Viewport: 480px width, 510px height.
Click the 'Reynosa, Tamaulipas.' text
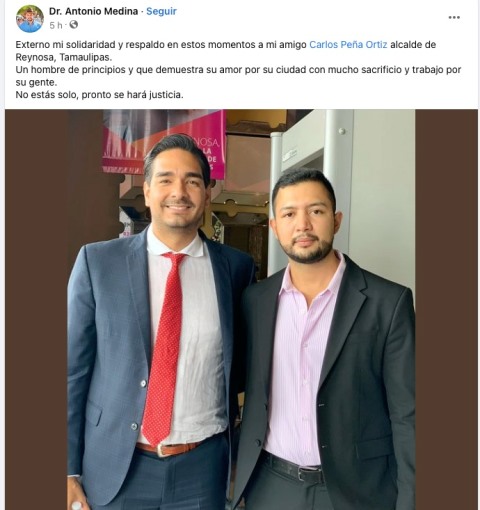click(64, 57)
